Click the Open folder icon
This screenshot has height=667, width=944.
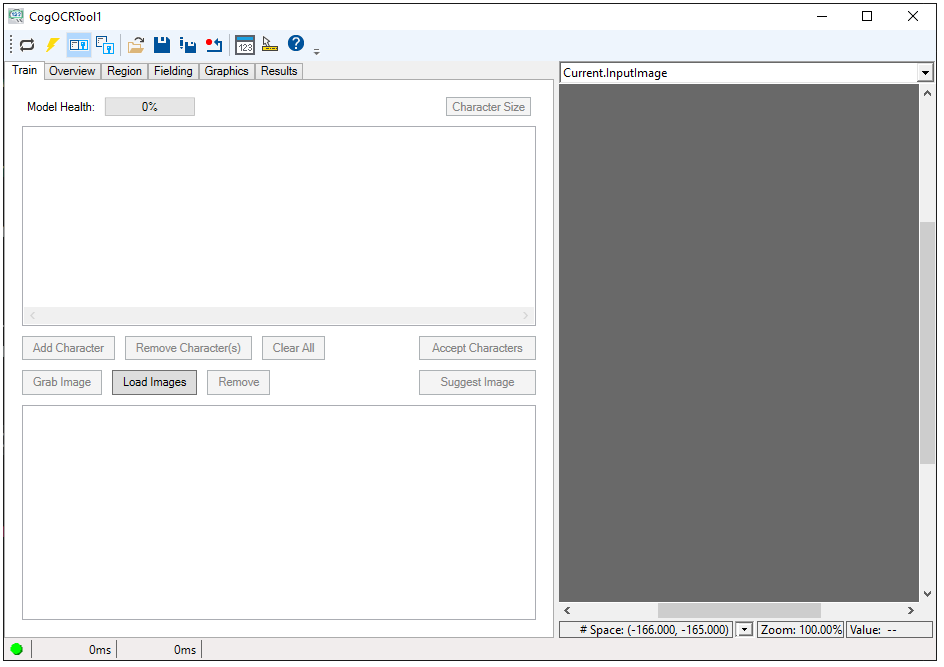coord(136,45)
